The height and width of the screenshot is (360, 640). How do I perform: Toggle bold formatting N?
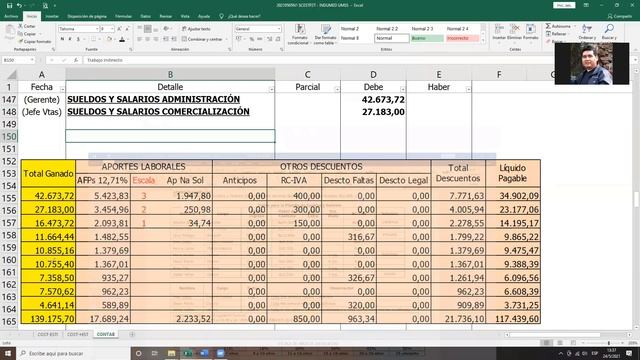pyautogui.click(x=62, y=40)
